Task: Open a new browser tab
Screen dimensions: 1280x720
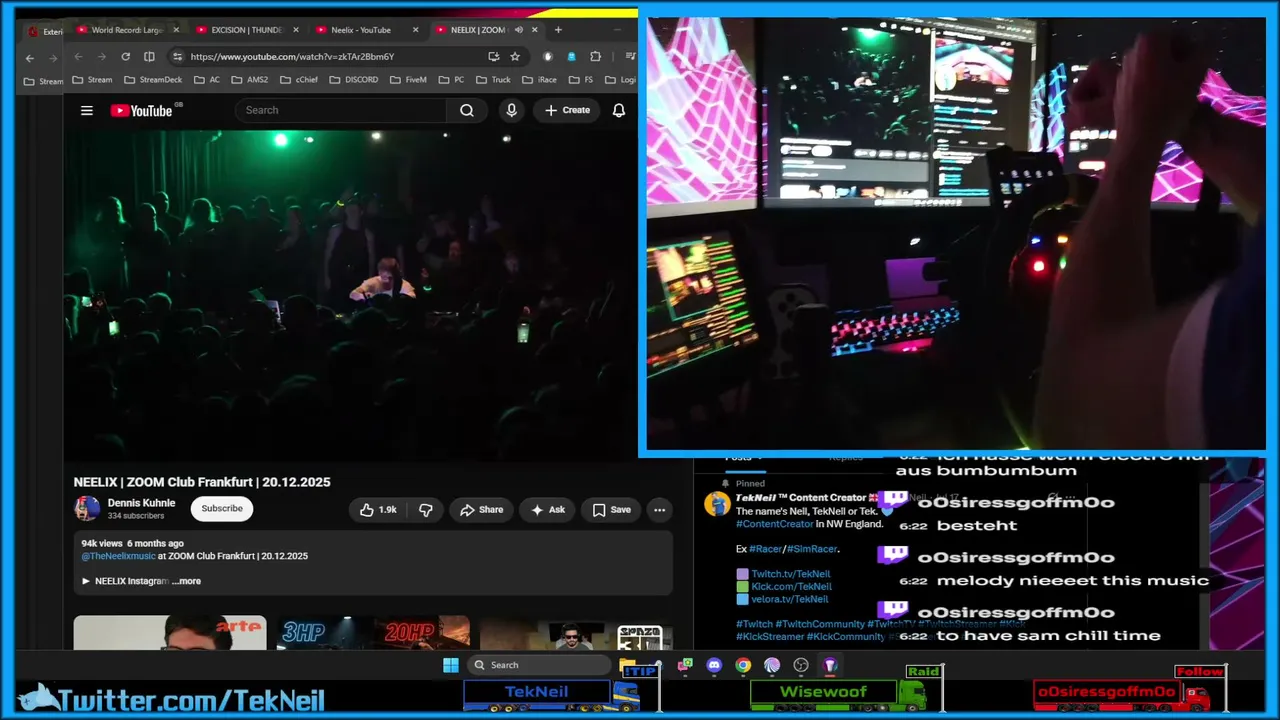Action: coord(558,30)
